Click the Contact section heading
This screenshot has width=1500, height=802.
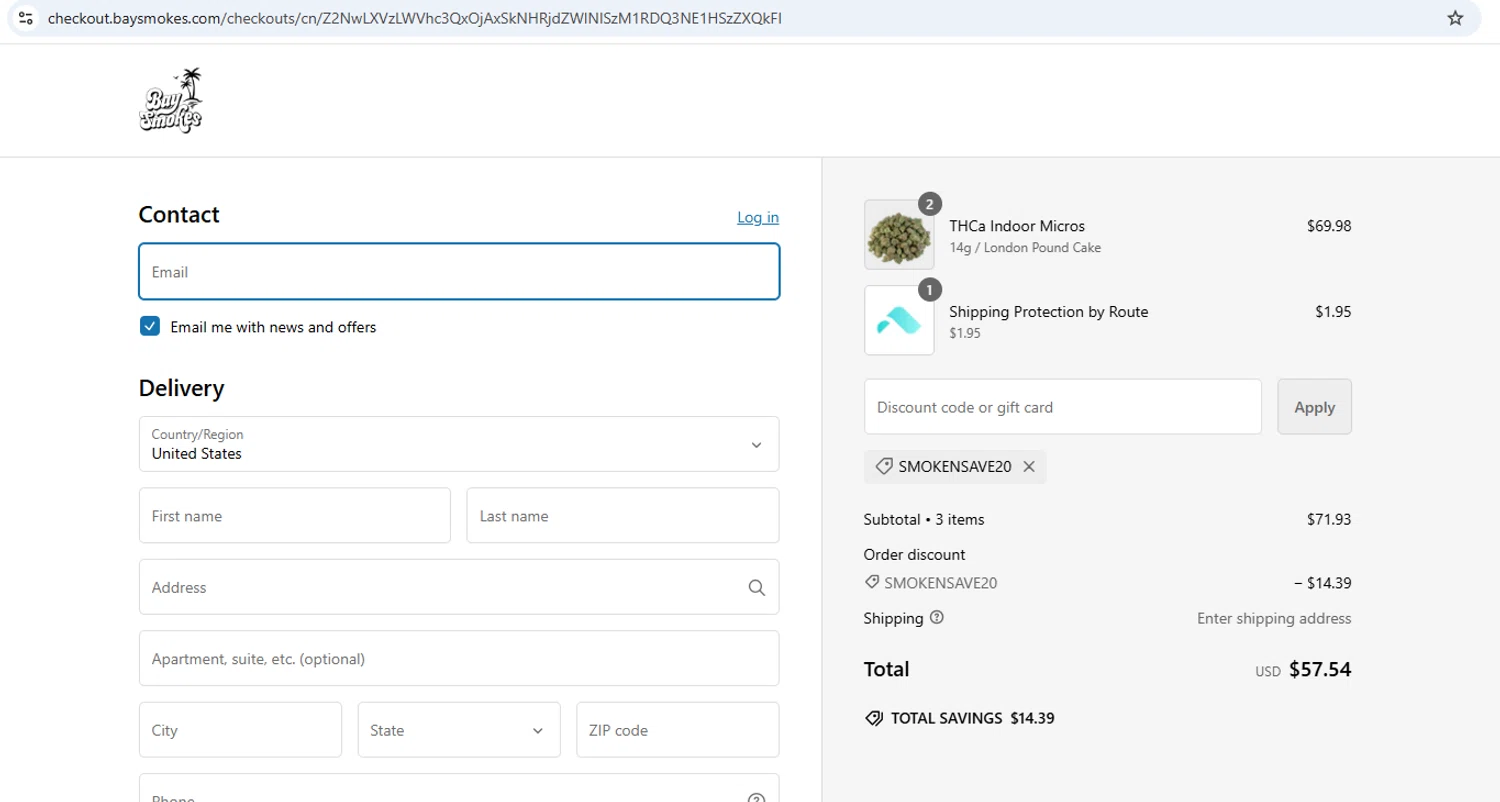pos(179,215)
